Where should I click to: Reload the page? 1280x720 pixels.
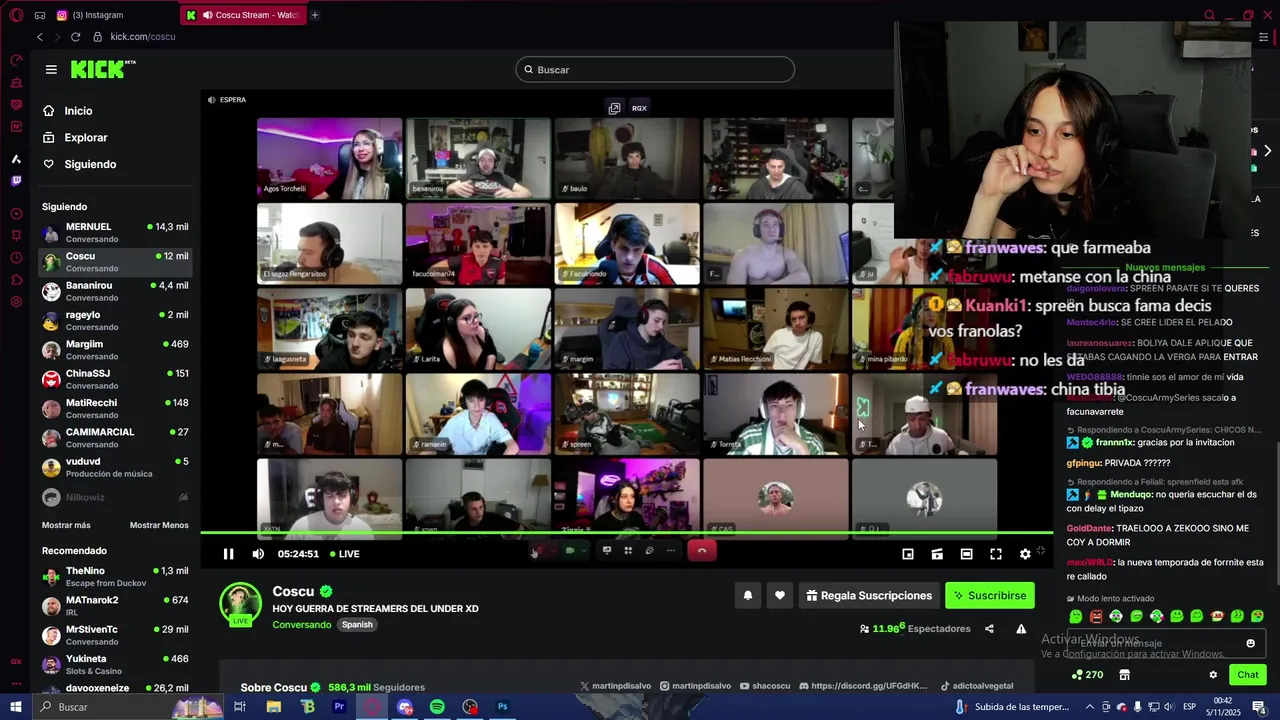75,37
